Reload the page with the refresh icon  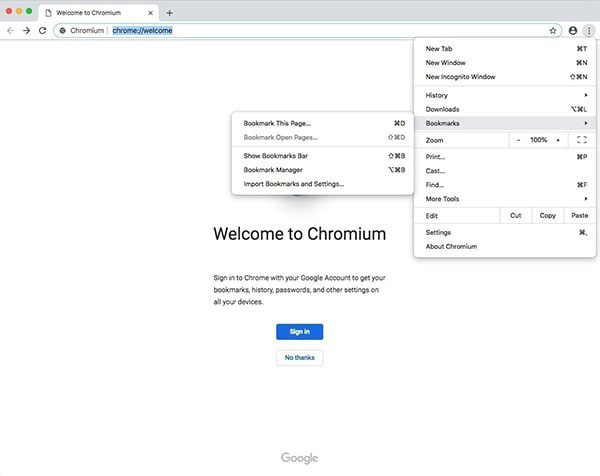coord(42,31)
